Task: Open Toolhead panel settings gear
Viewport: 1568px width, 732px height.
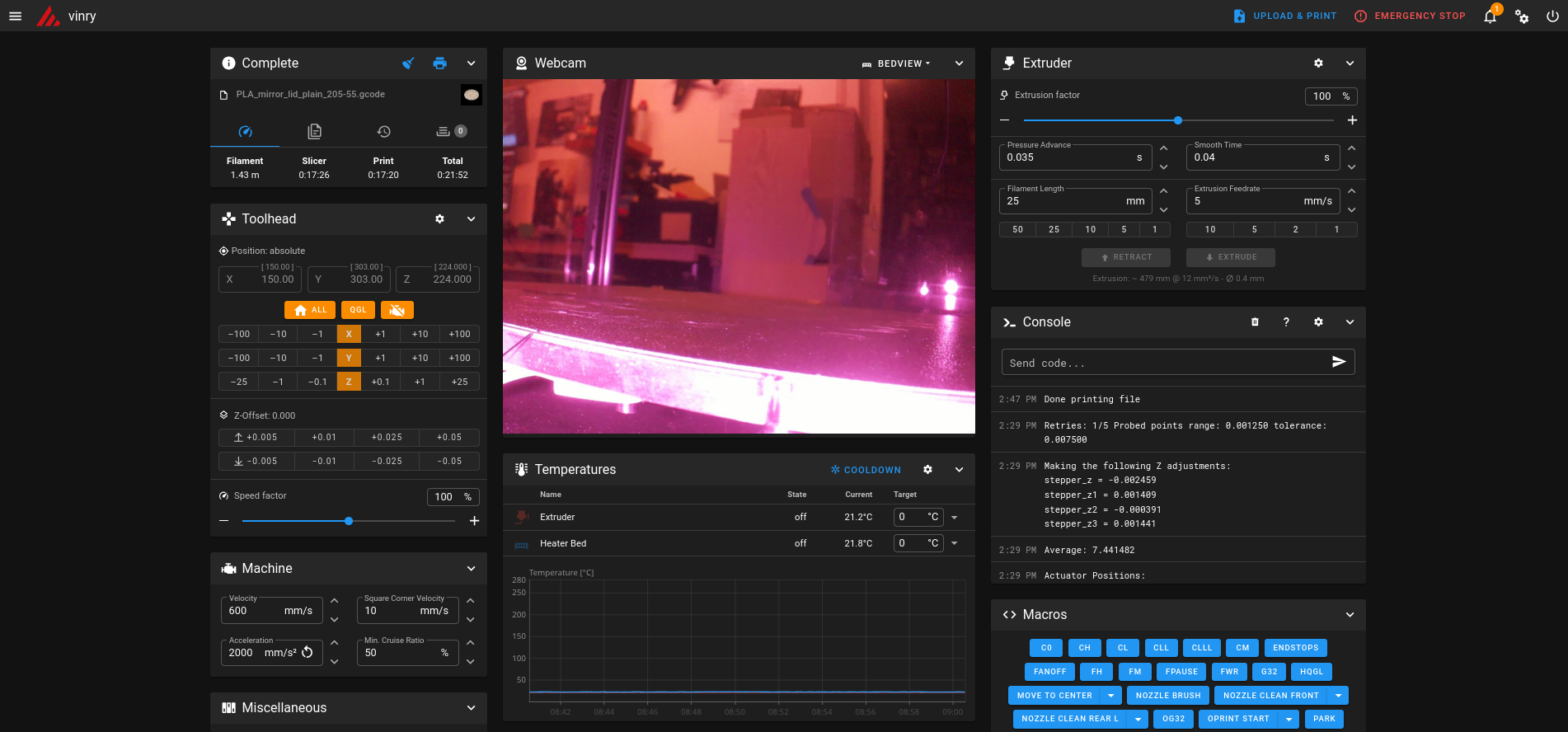Action: pos(439,219)
